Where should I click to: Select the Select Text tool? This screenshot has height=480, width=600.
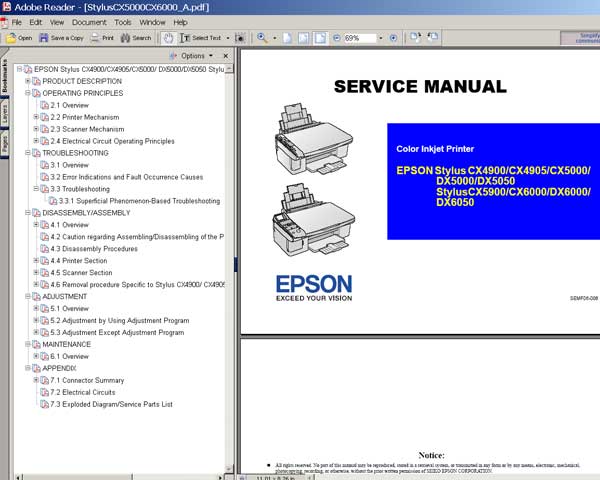pyautogui.click(x=201, y=38)
